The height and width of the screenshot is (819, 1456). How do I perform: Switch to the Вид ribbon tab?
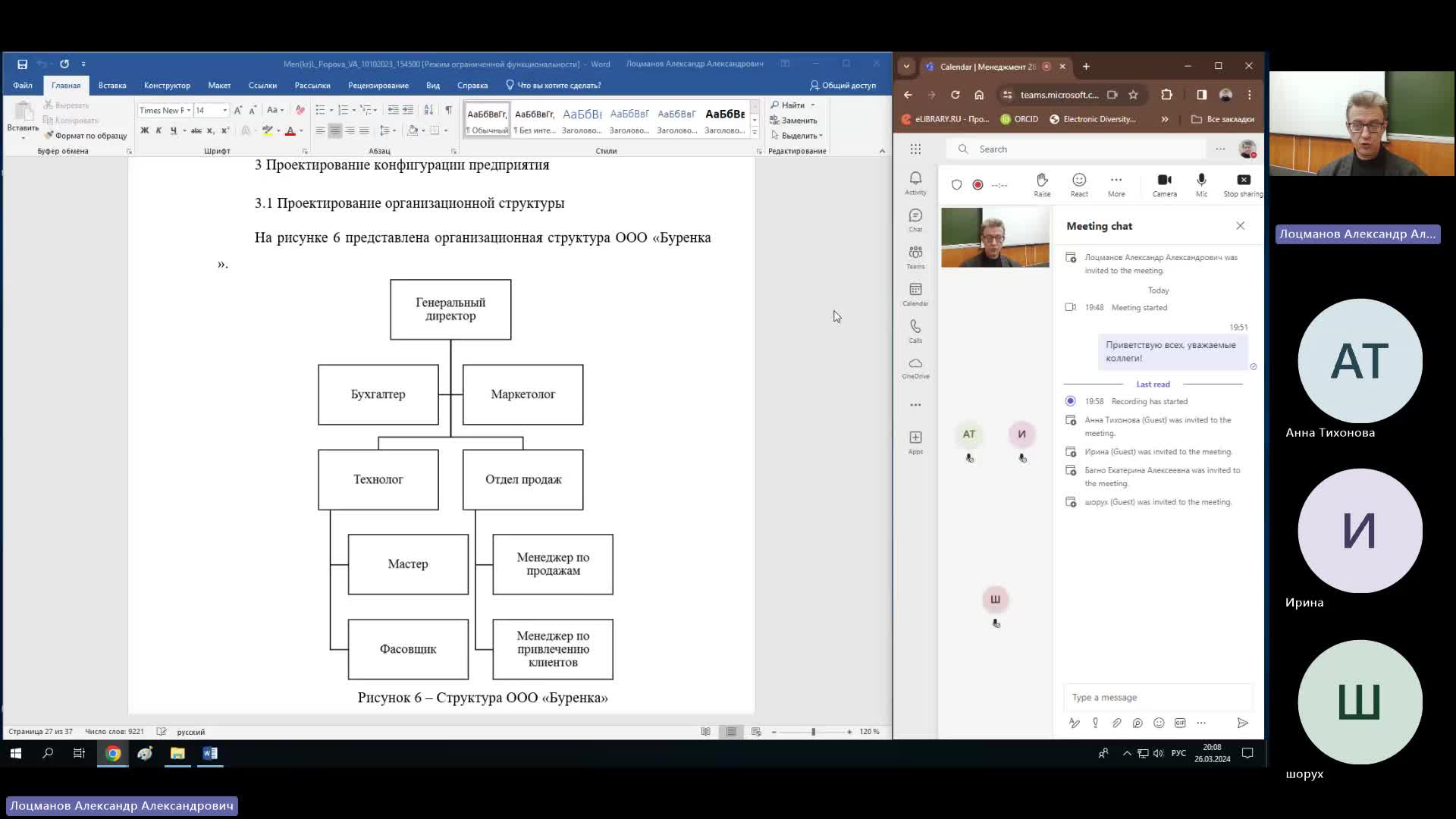[433, 85]
